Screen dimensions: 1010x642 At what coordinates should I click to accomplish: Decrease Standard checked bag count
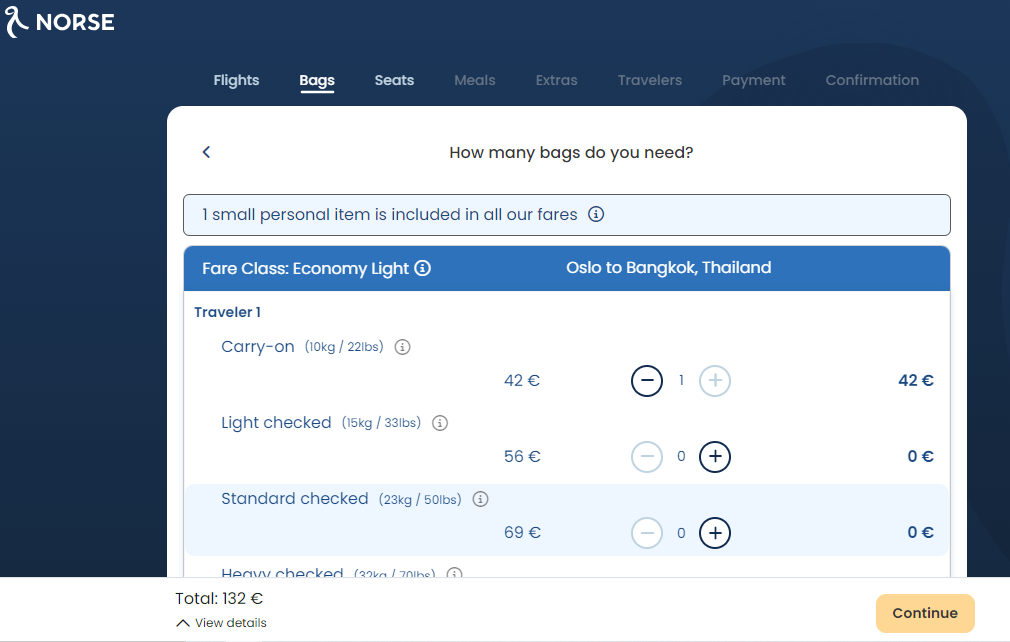[647, 533]
